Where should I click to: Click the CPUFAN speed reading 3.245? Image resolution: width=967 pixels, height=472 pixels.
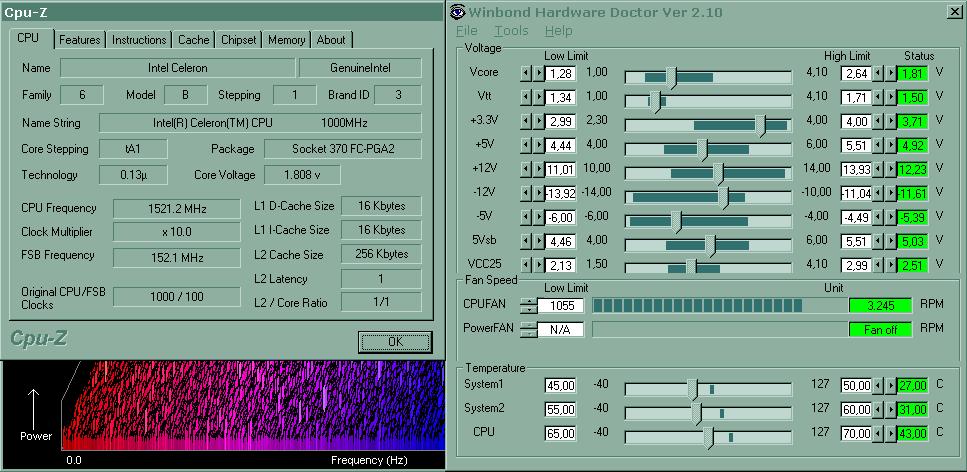click(880, 305)
